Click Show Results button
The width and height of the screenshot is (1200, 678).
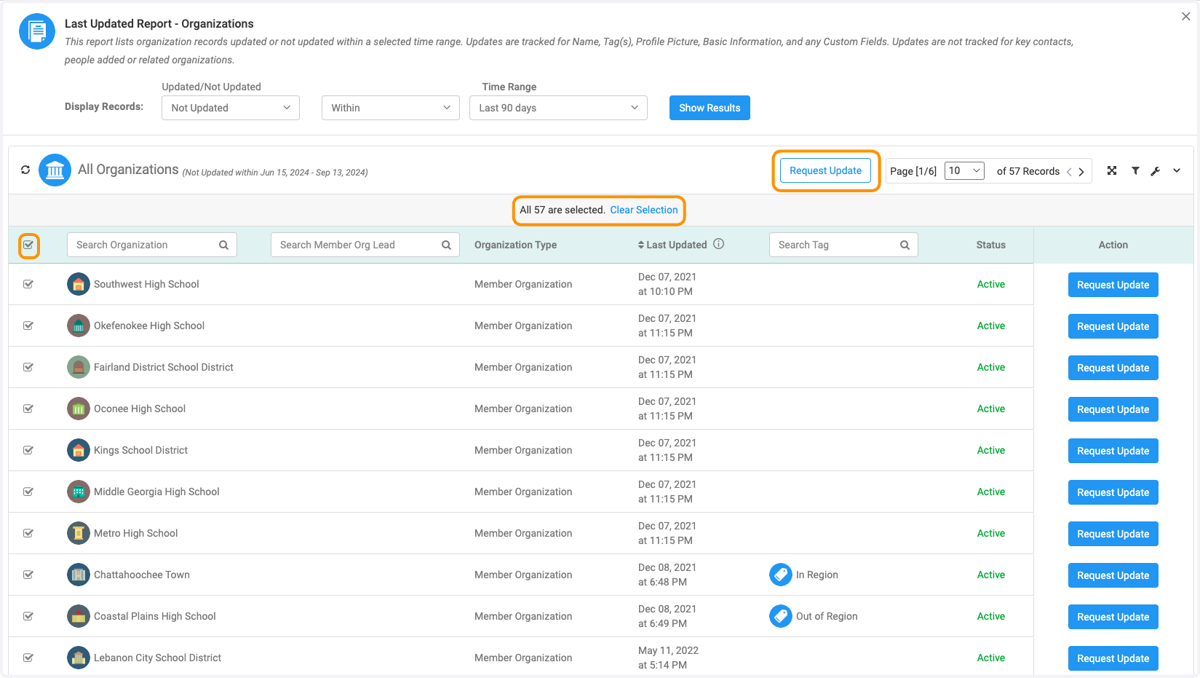point(710,108)
